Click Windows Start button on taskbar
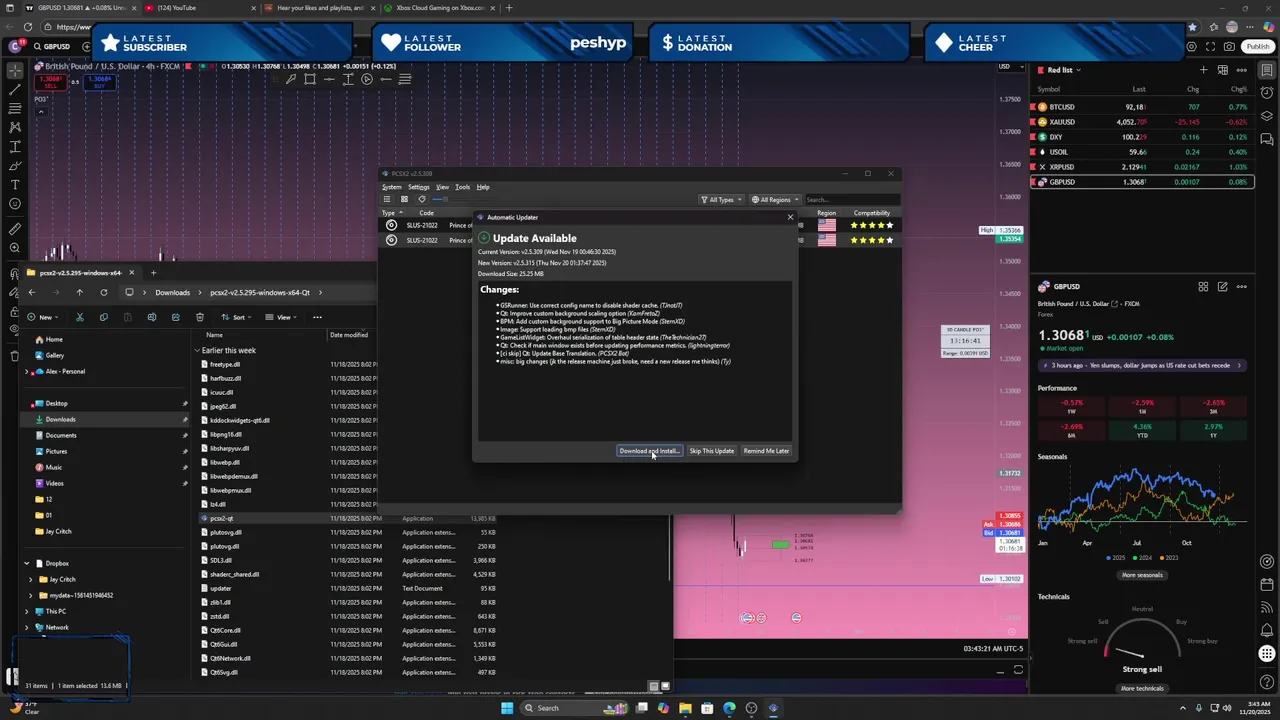This screenshot has width=1280, height=720. [507, 708]
